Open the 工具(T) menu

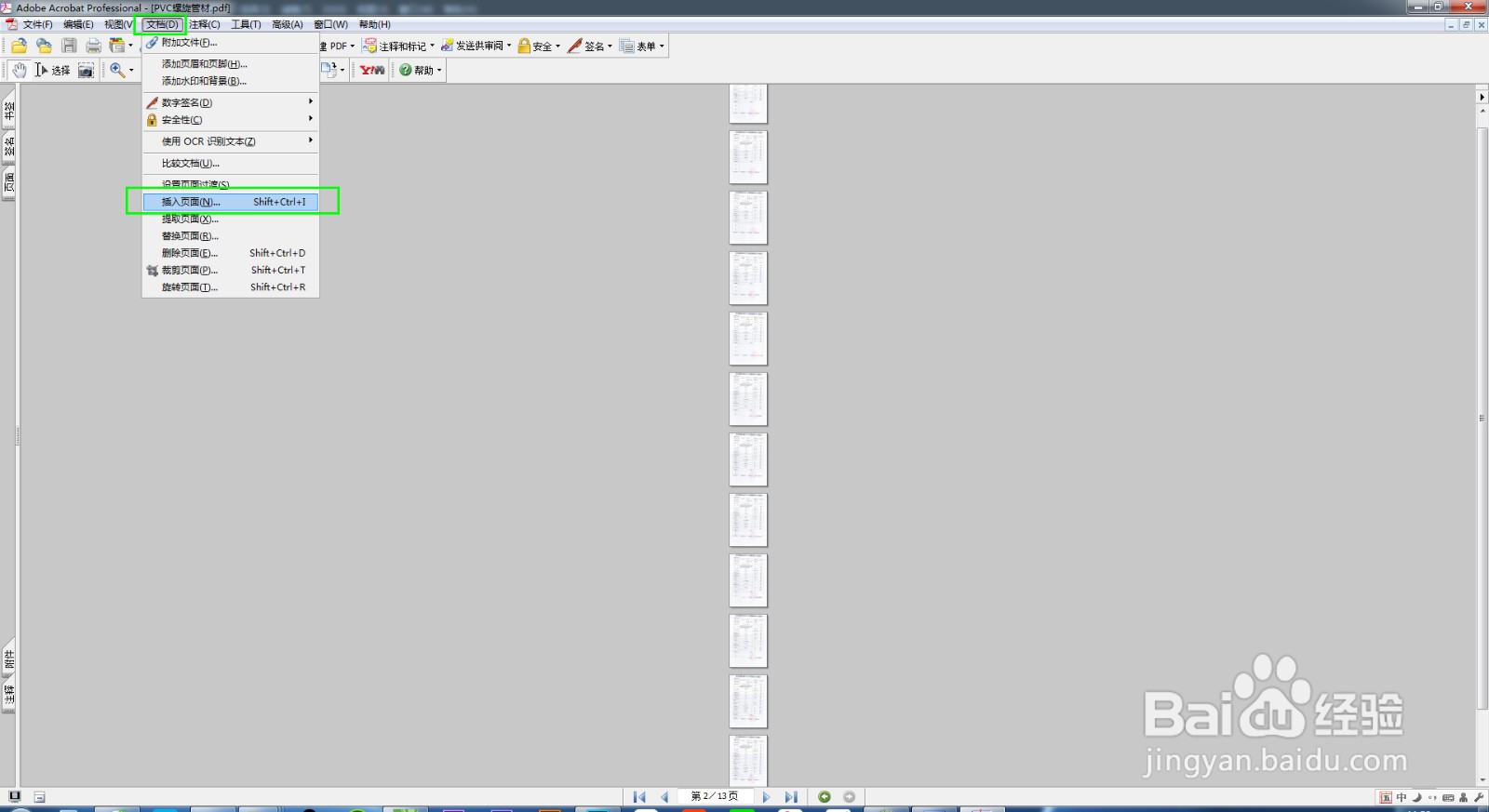coord(246,24)
